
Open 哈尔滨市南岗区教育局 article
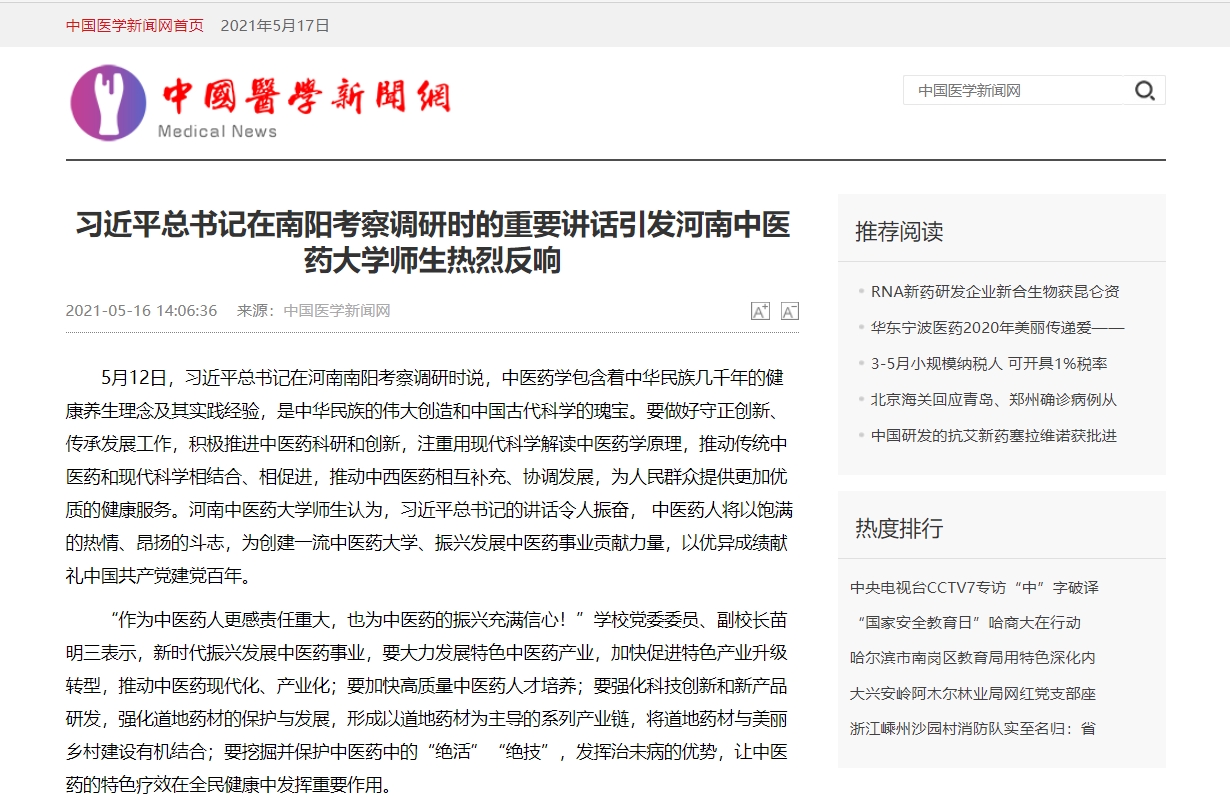(972, 657)
